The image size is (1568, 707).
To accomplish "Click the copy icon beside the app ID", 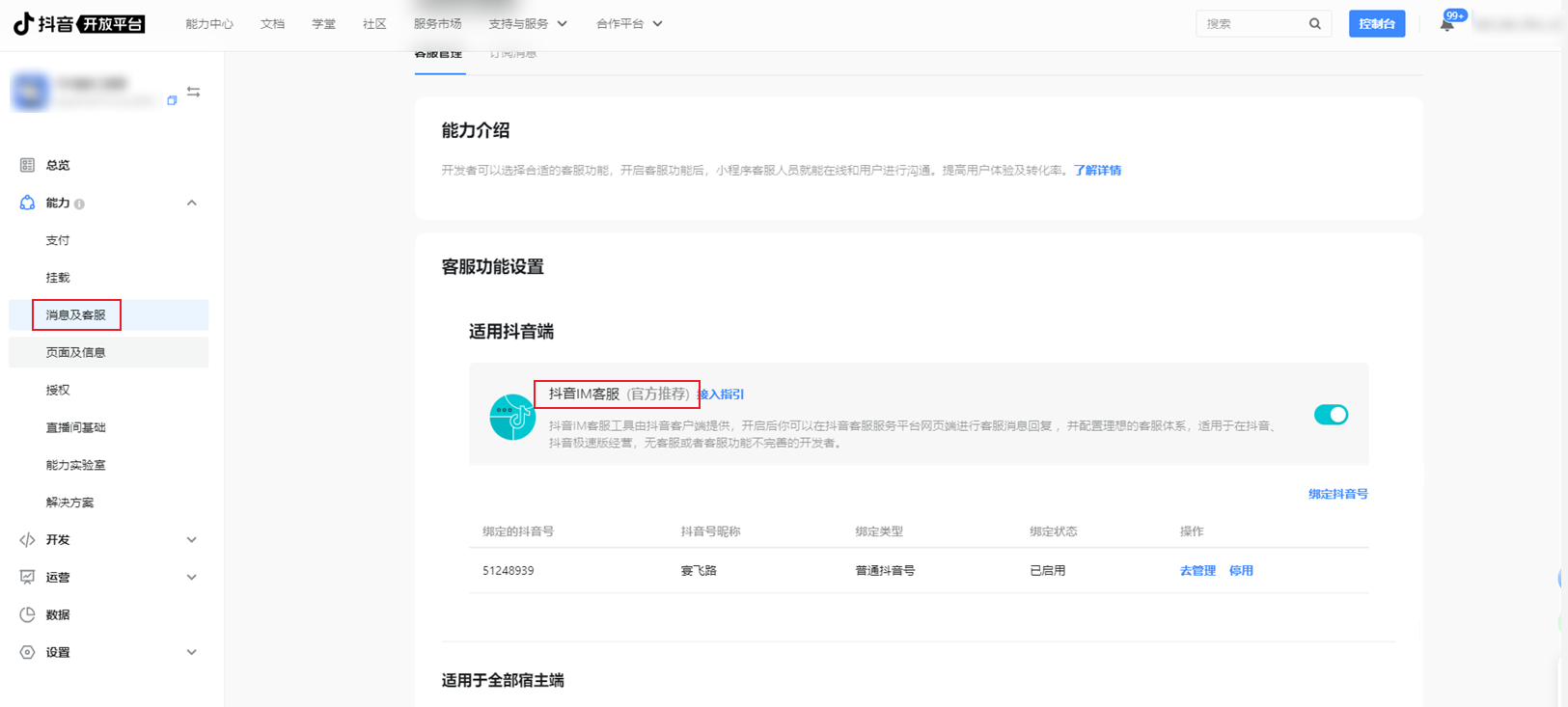I will point(172,100).
